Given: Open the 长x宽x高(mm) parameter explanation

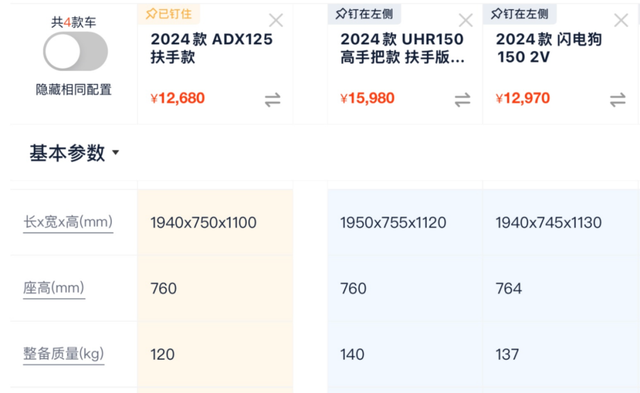Looking at the screenshot, I should pos(68,222).
